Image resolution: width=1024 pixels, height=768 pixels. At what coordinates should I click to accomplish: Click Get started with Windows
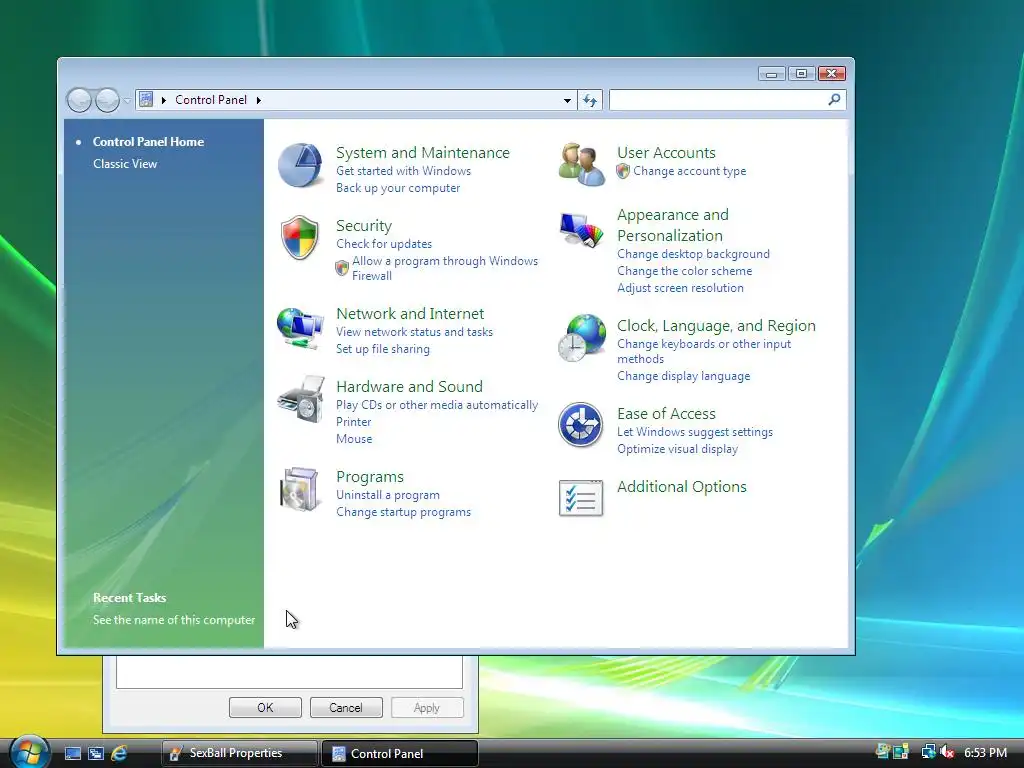coord(403,170)
